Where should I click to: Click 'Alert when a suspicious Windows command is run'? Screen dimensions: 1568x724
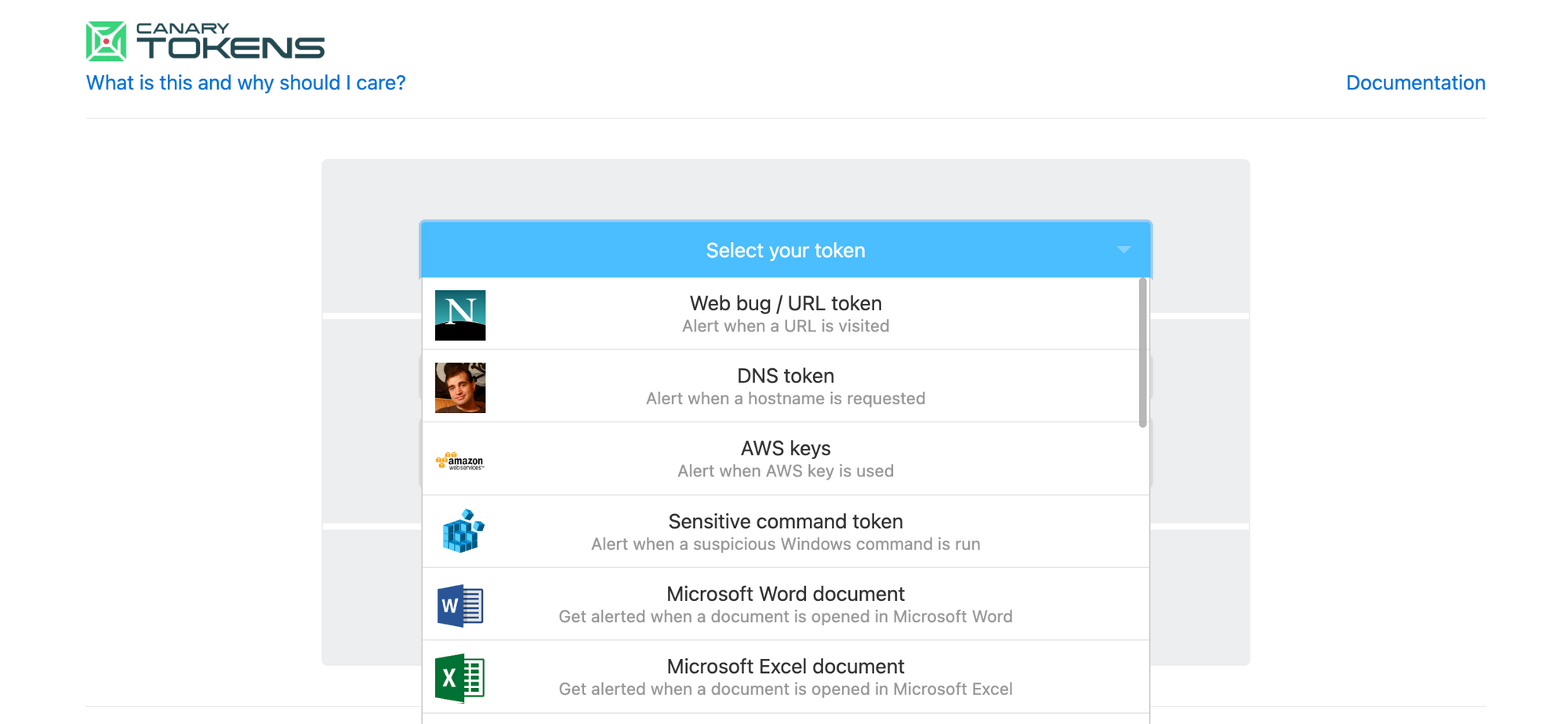(786, 544)
